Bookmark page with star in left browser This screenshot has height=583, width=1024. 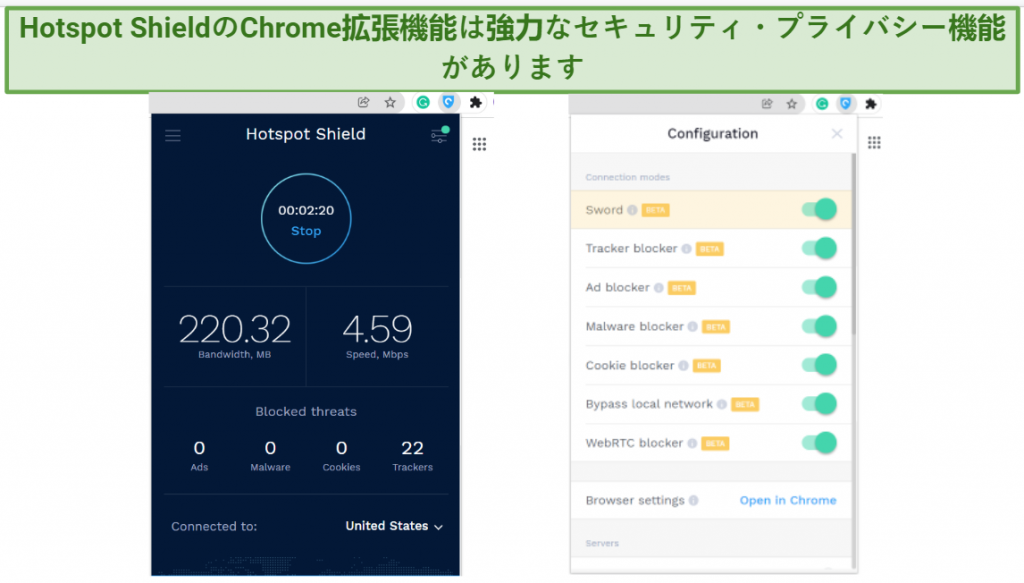click(x=390, y=102)
